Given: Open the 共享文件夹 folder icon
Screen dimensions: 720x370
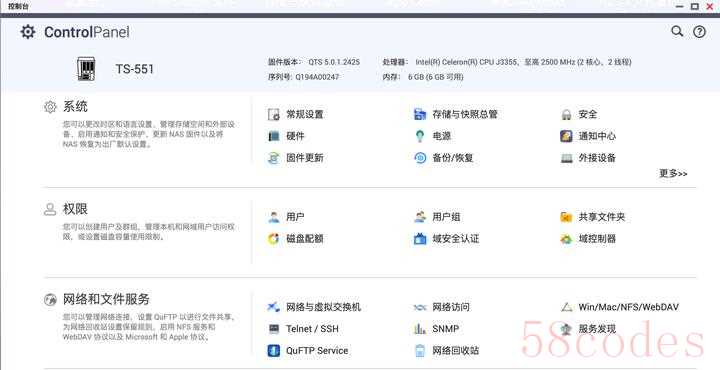Looking at the screenshot, I should click(x=566, y=217).
